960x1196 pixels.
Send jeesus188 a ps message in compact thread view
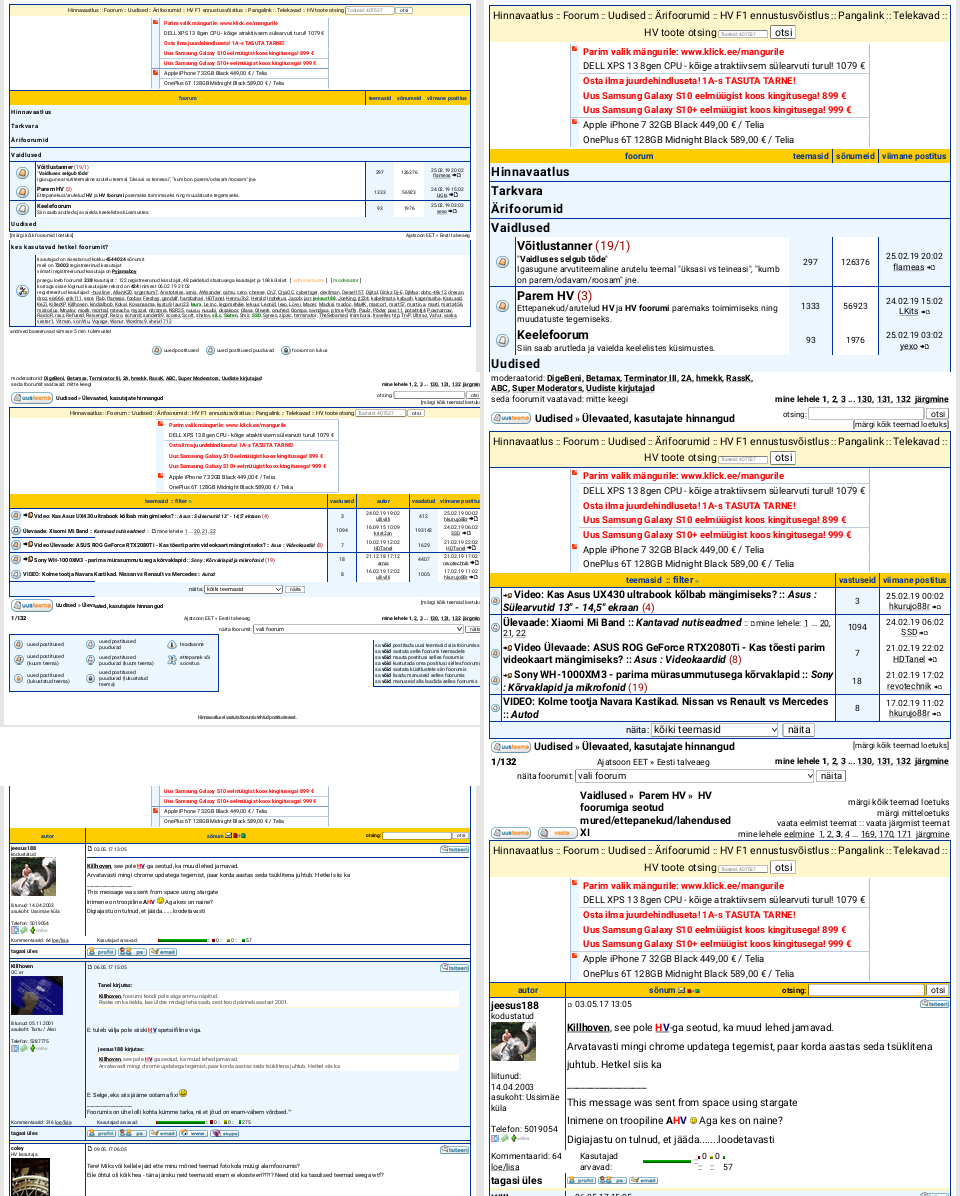(133, 952)
